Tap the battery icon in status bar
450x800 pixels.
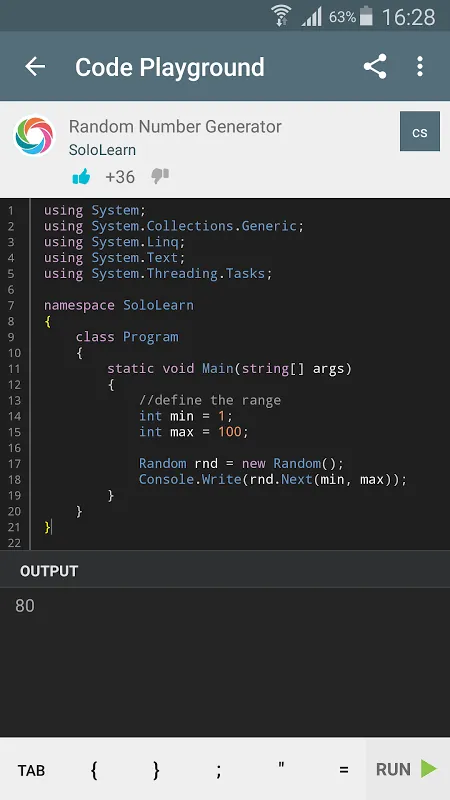[366, 16]
